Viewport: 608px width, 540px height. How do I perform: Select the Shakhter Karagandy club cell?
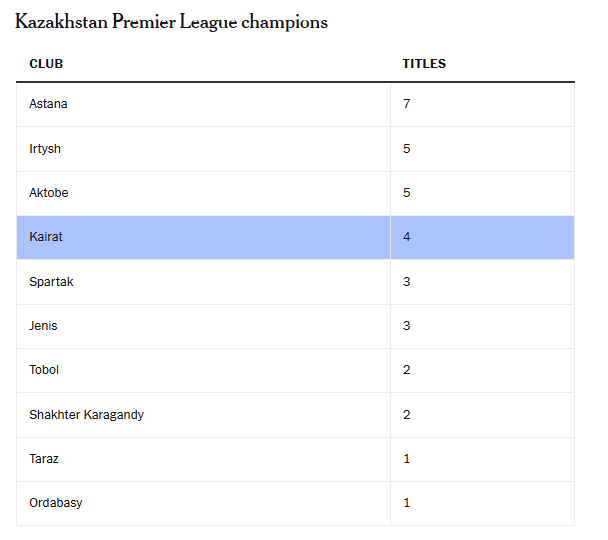[x=86, y=415]
